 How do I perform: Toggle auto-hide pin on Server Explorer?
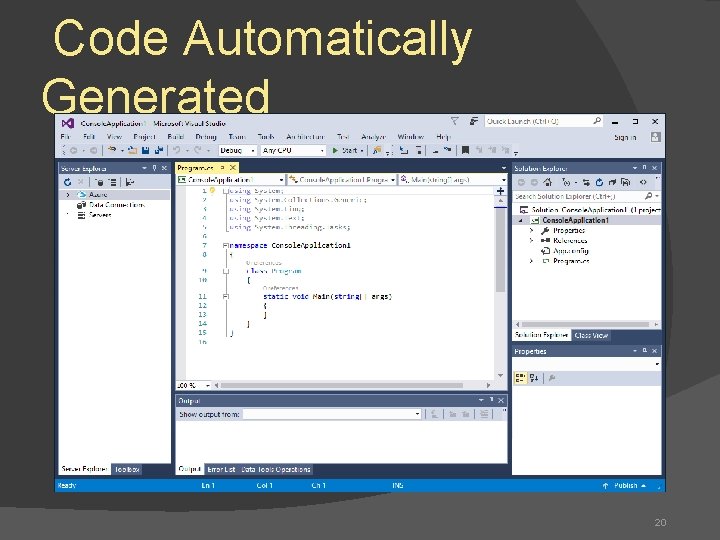pos(154,168)
